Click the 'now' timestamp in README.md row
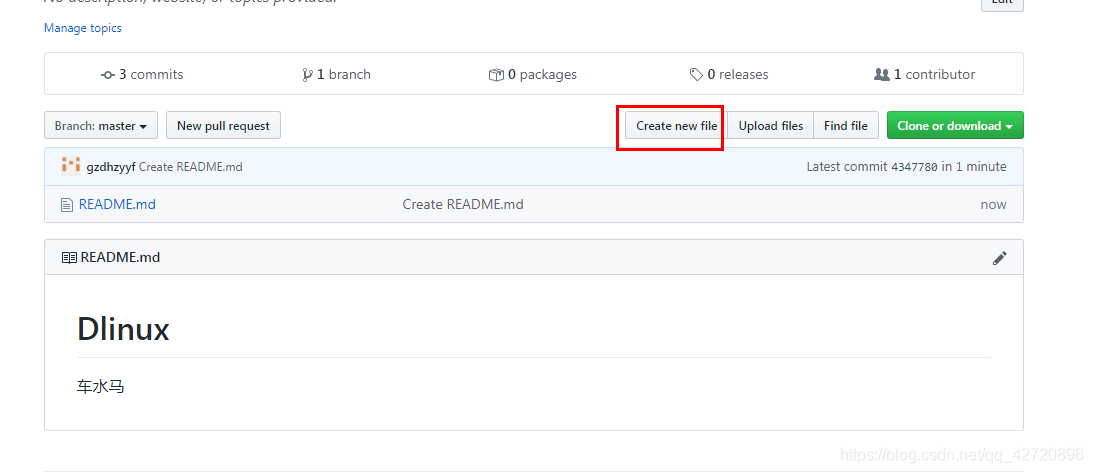 pyautogui.click(x=993, y=204)
